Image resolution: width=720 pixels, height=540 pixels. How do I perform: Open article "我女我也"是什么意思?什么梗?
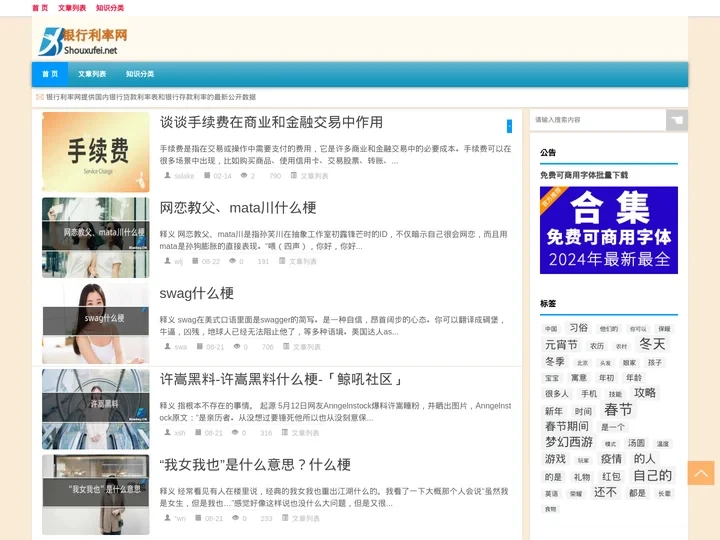[255, 465]
